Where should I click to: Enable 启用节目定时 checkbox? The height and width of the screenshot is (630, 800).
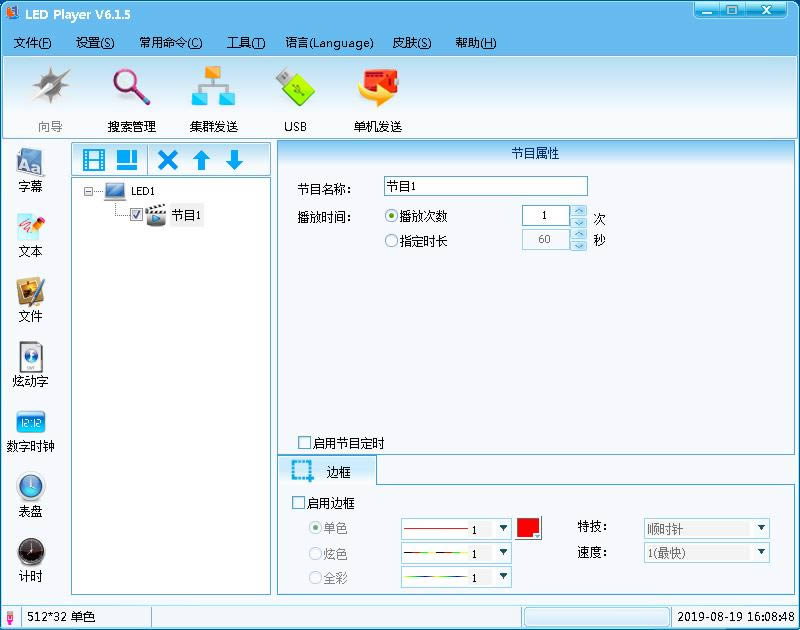coord(304,442)
